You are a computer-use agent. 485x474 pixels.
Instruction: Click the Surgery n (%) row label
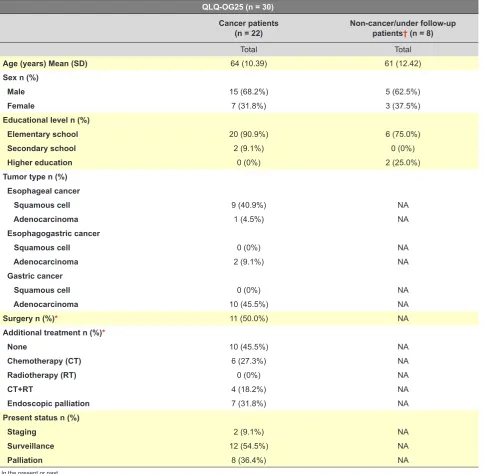click(28, 319)
